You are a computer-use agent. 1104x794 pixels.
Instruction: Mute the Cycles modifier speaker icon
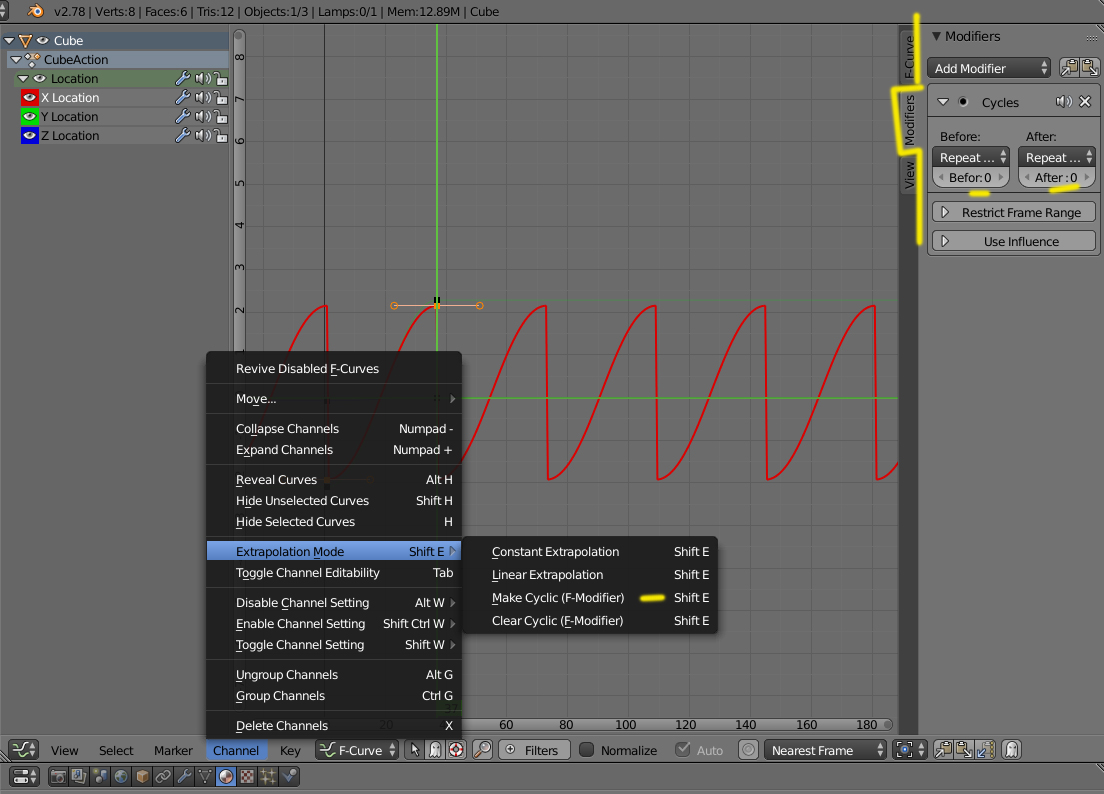[1063, 102]
